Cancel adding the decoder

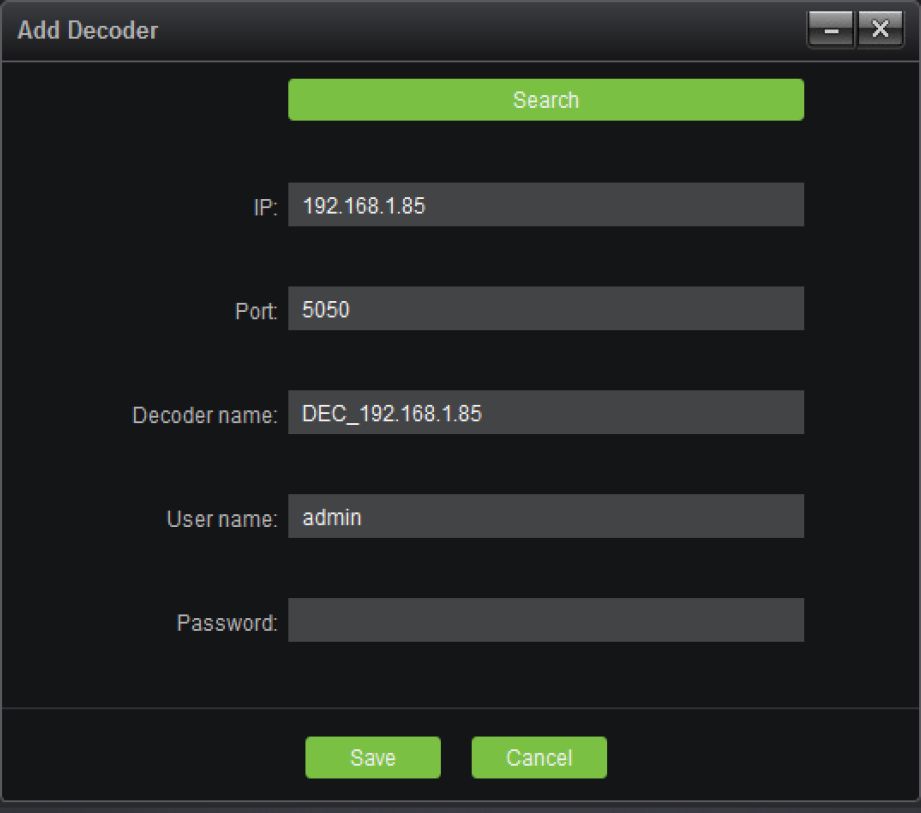[x=538, y=758]
